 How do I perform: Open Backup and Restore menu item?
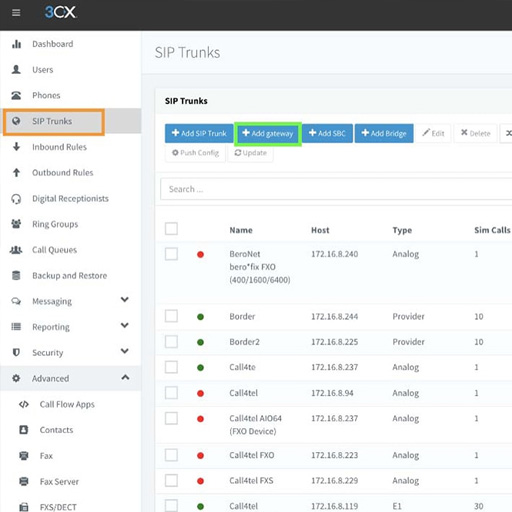70,276
